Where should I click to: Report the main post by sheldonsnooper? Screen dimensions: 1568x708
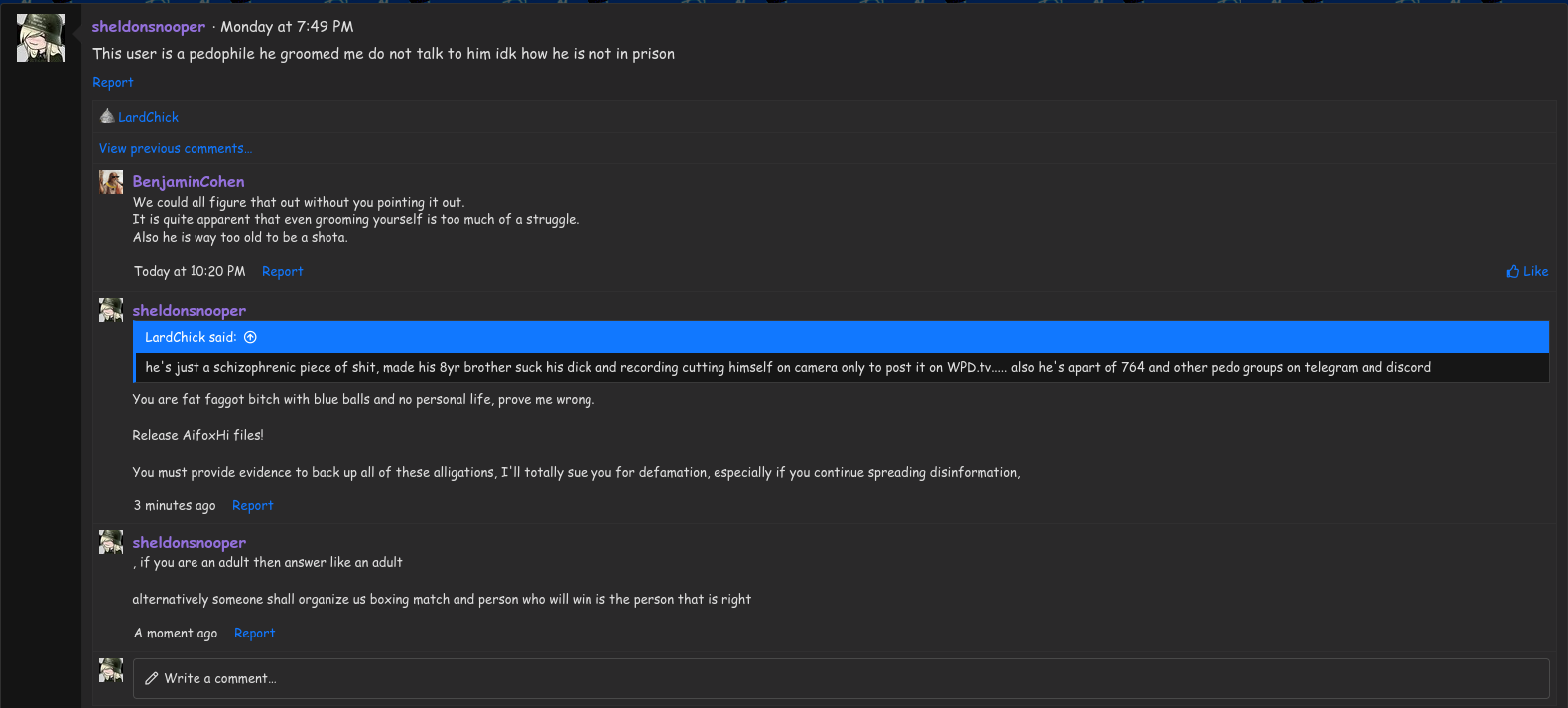point(113,83)
